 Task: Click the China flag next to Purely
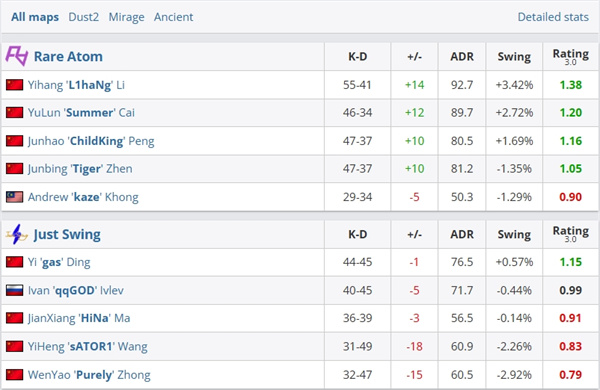15,374
